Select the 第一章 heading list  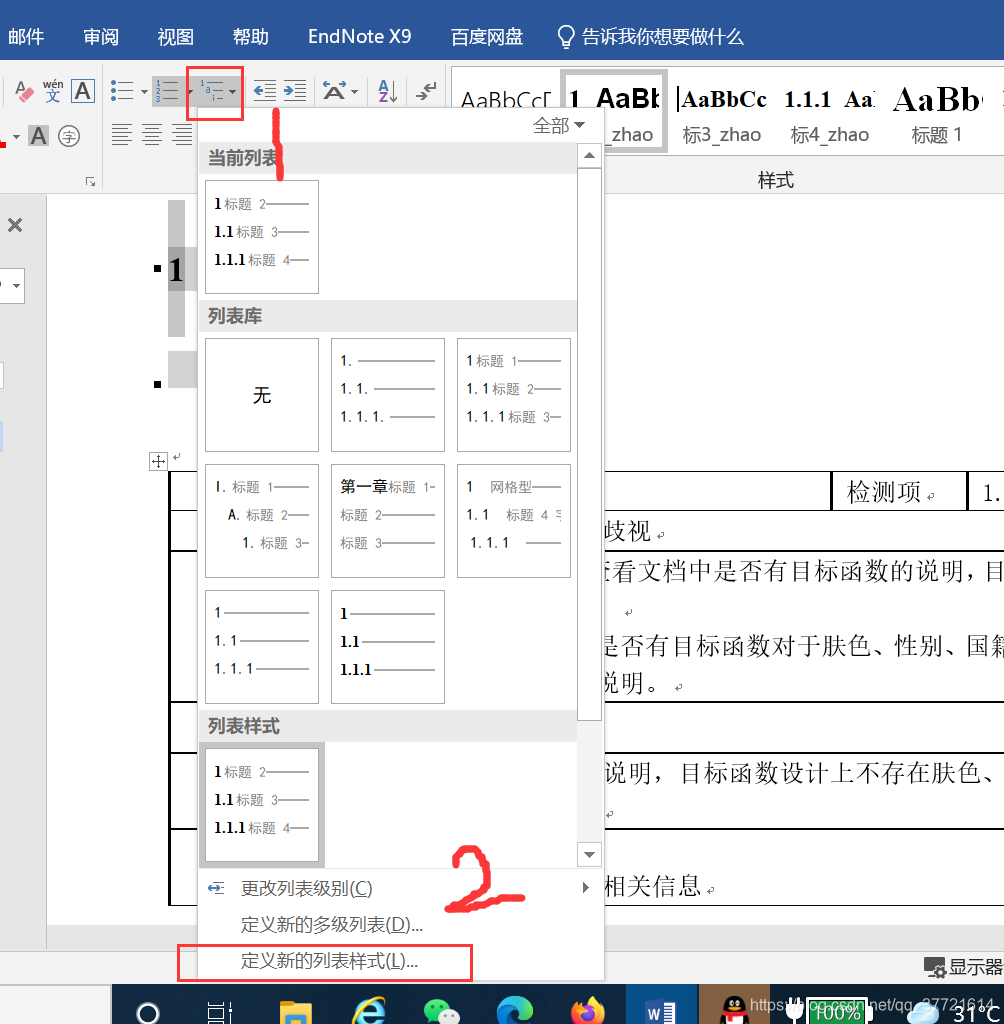[388, 521]
